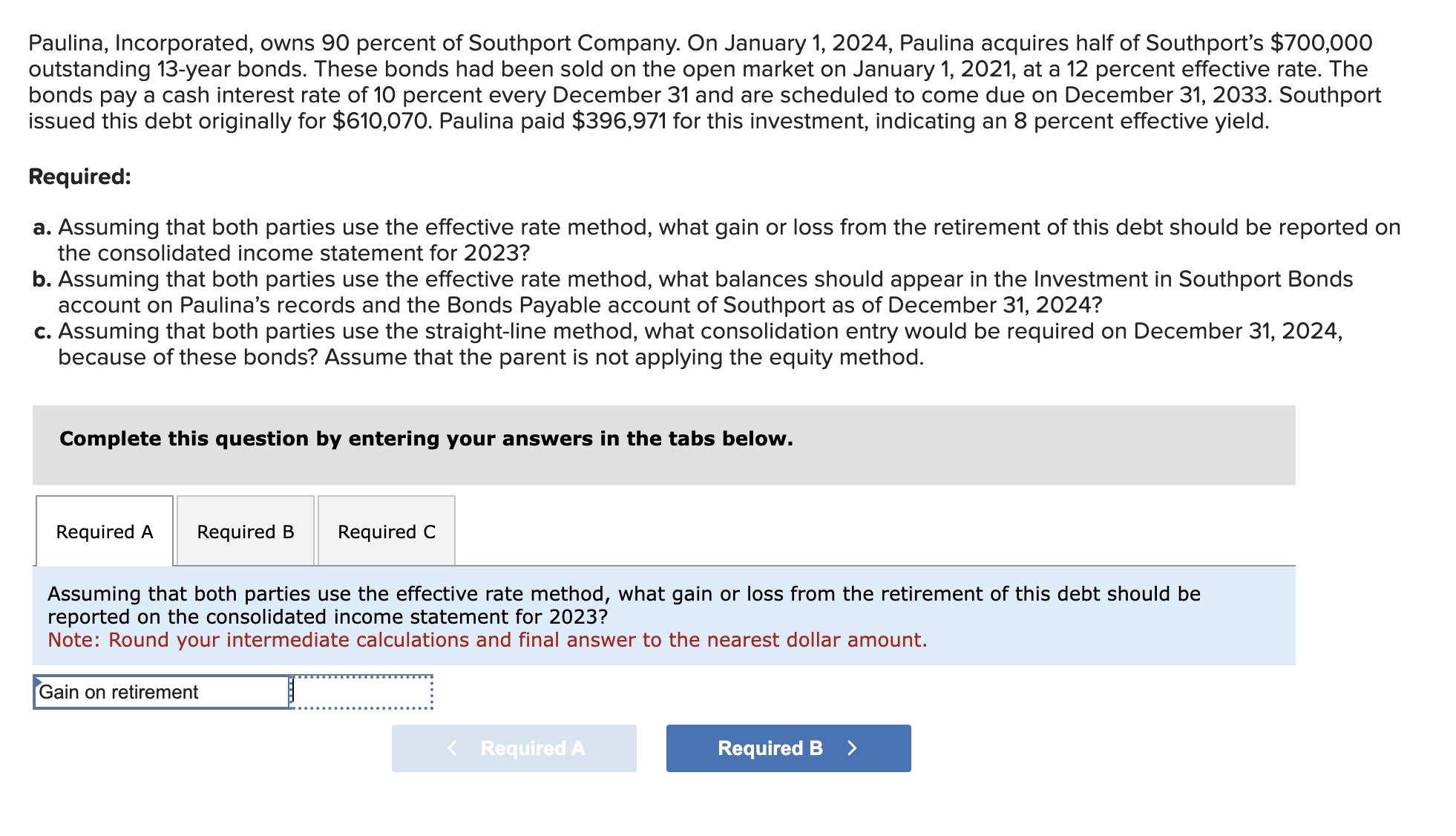The height and width of the screenshot is (836, 1456).
Task: Click the answer amount input field
Action: pyautogui.click(x=361, y=691)
